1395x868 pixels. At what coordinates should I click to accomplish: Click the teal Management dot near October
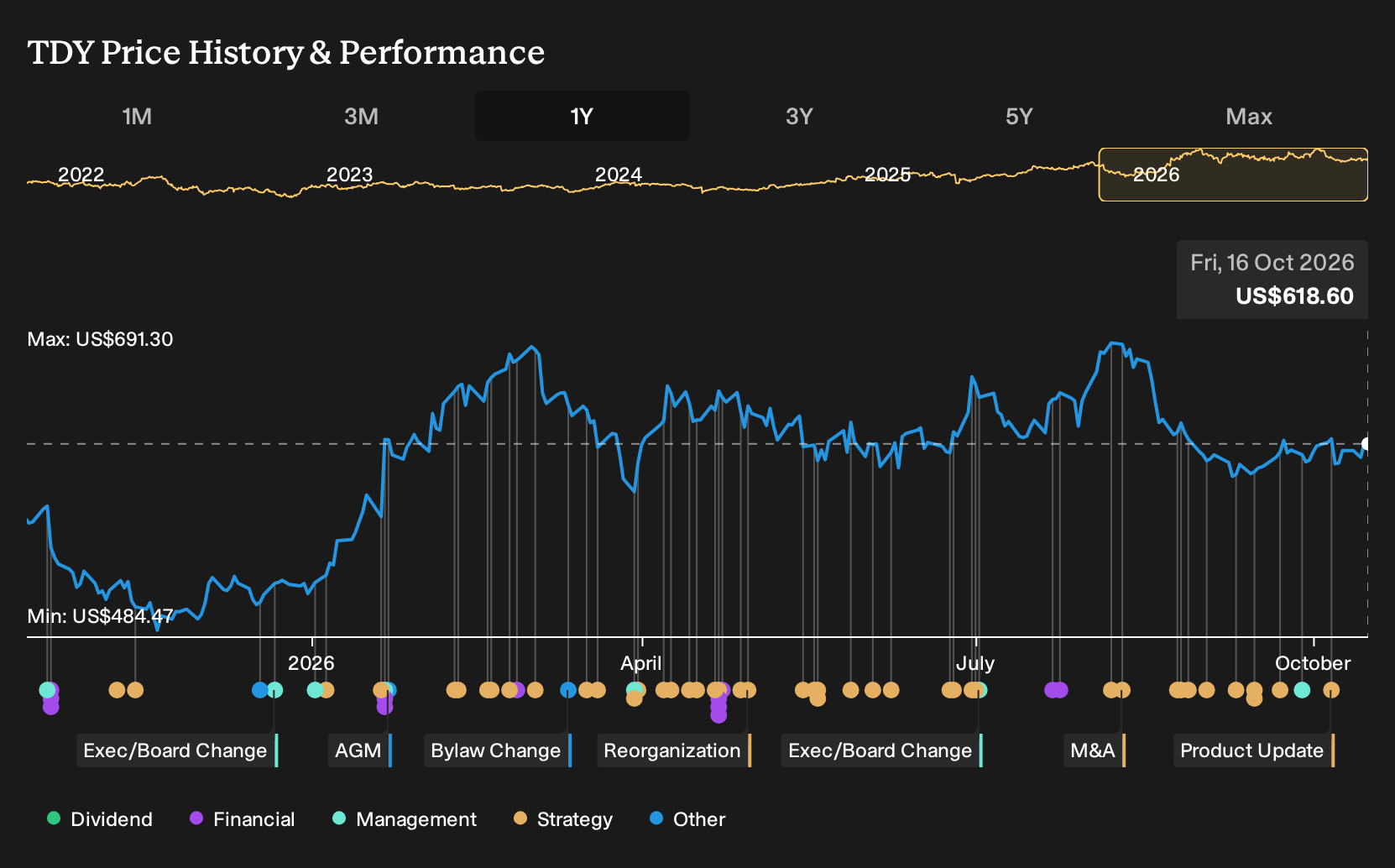tap(1302, 690)
